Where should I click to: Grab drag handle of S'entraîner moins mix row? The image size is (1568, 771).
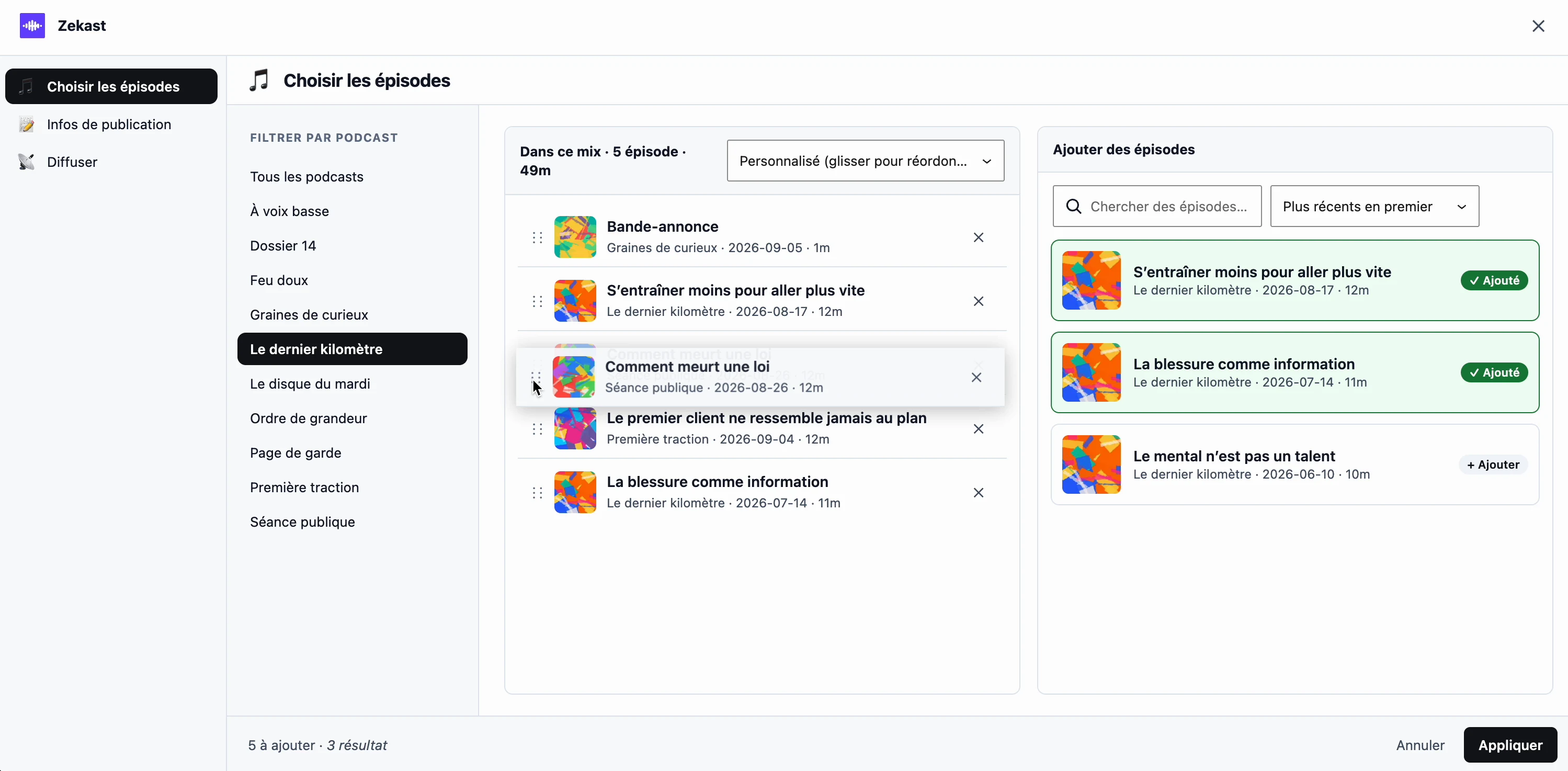point(538,301)
